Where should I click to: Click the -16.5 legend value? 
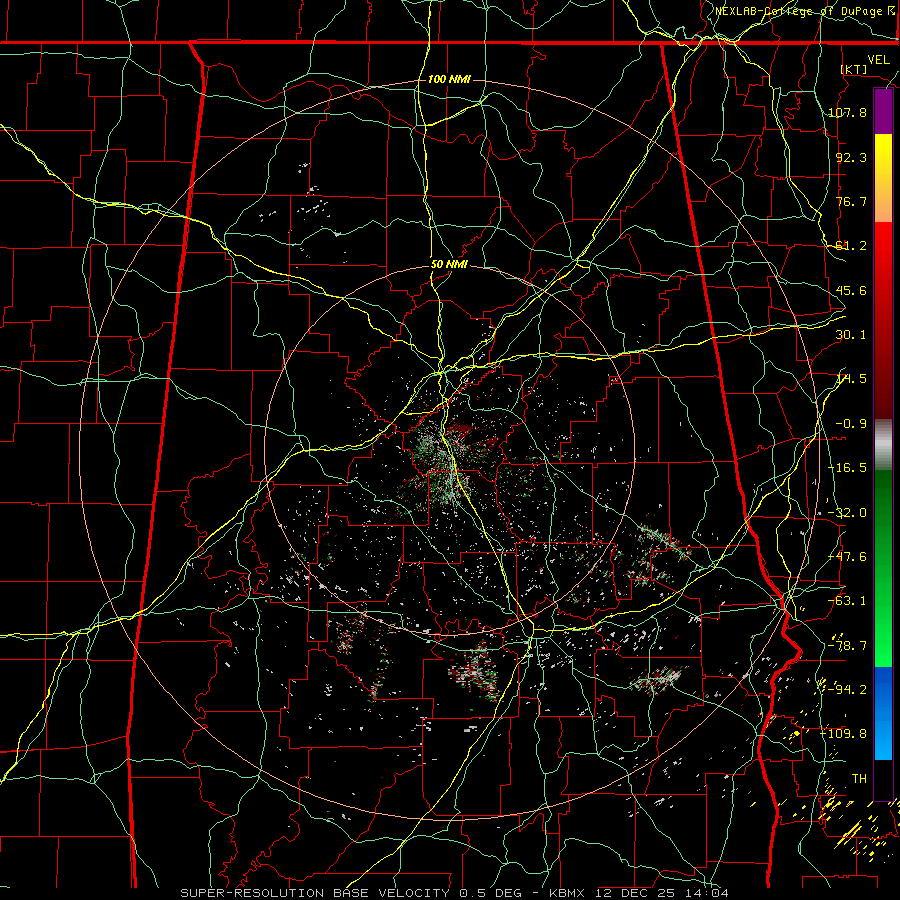[x=847, y=468]
